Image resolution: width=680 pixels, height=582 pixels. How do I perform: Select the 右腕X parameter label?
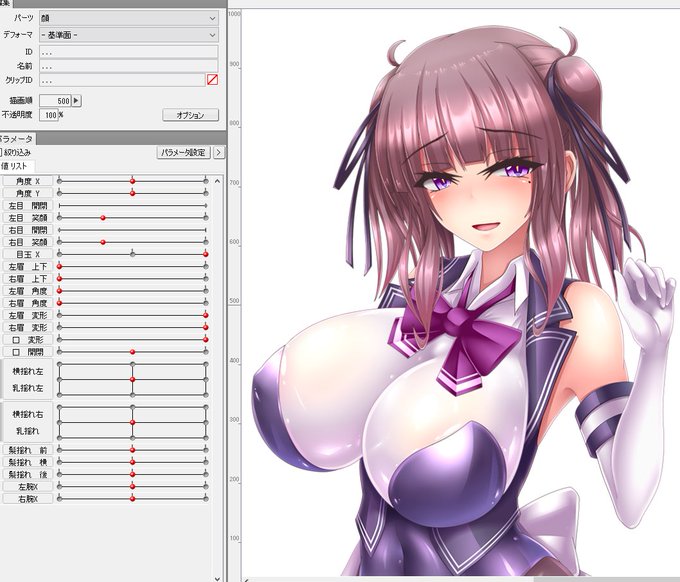[28, 499]
